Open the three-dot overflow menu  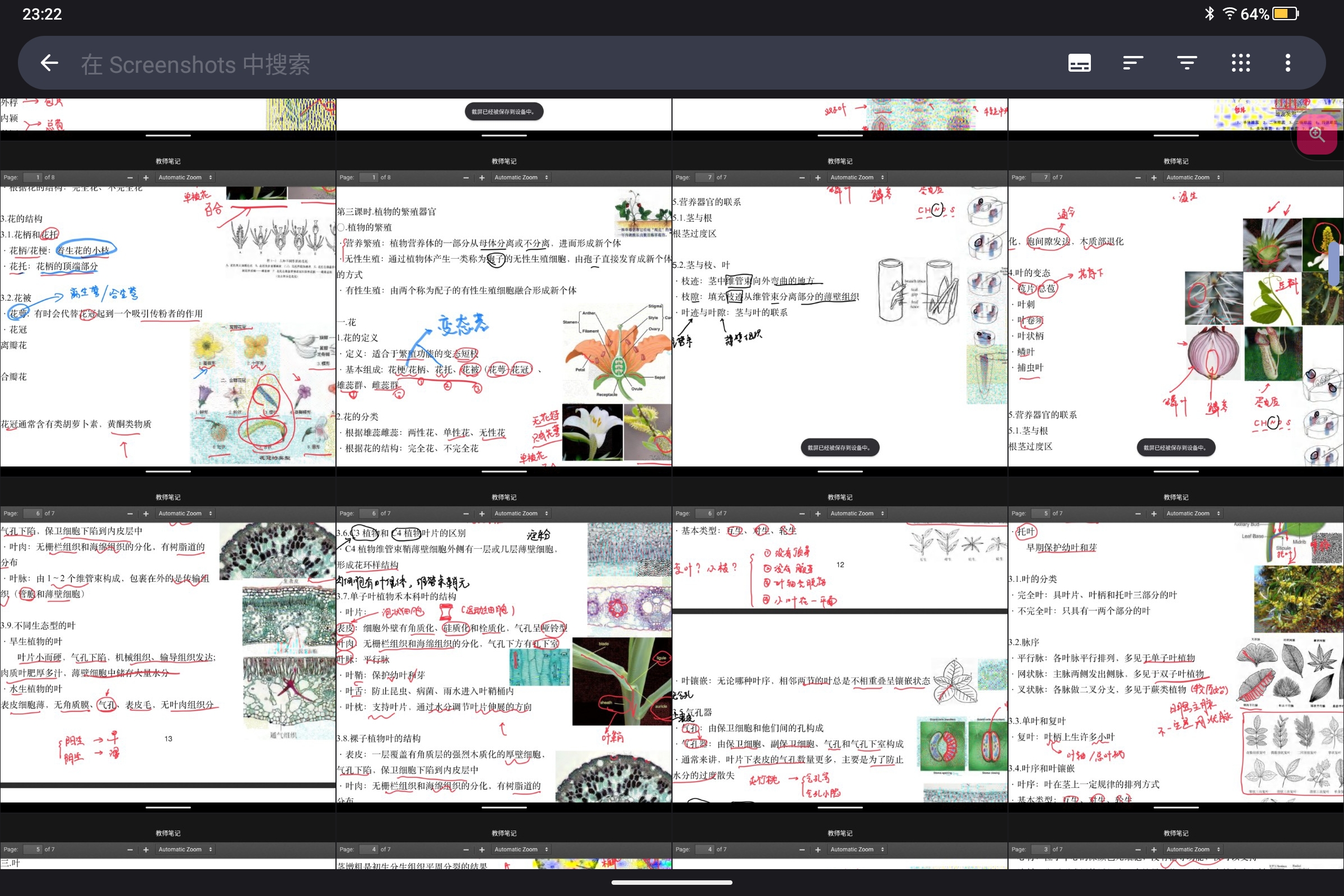point(1287,63)
